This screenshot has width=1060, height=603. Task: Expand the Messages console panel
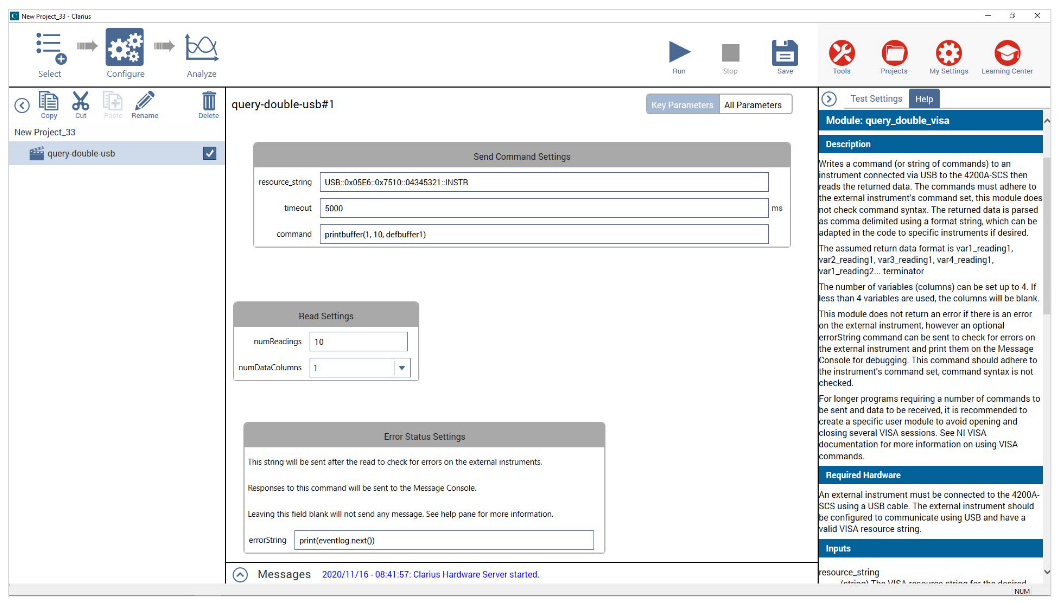[240, 575]
